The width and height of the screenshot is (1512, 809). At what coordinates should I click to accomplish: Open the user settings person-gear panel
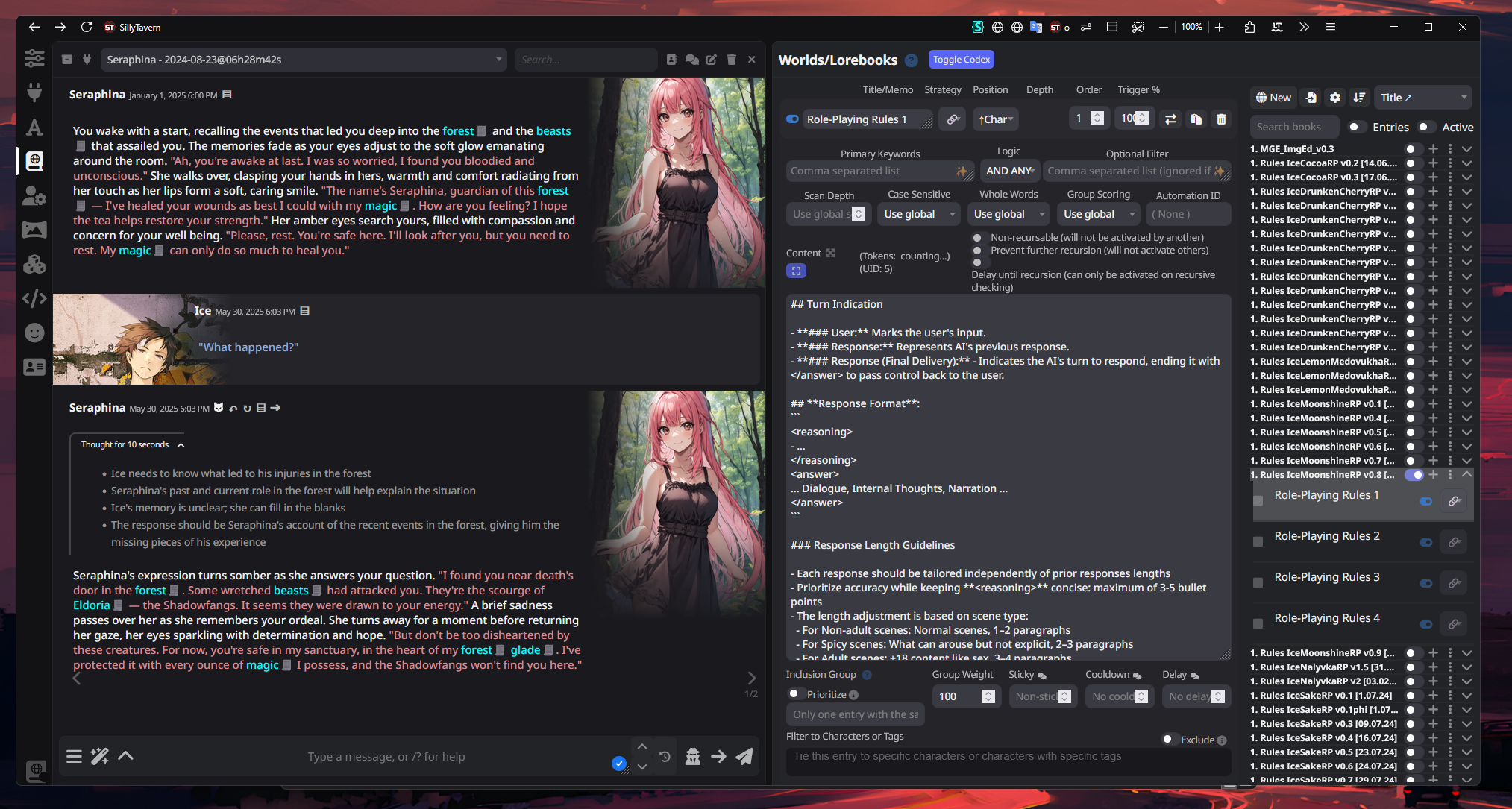click(x=34, y=195)
